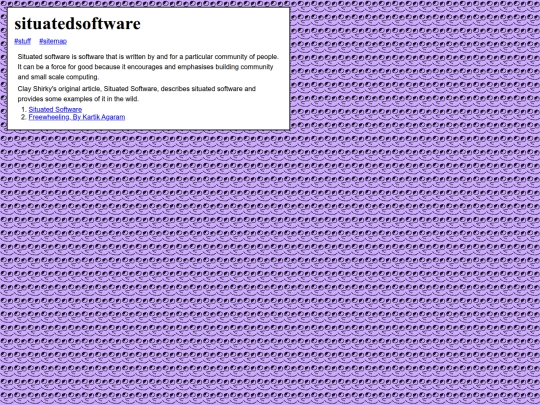Open Freewheeling, By Kartik Agaram link
The image size is (540, 405).
point(77,117)
